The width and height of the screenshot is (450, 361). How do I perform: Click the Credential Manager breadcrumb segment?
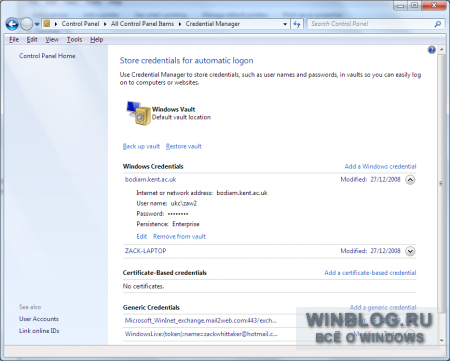213,24
